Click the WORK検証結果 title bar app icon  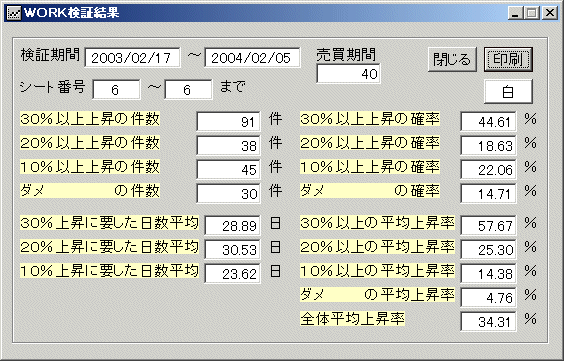14,13
